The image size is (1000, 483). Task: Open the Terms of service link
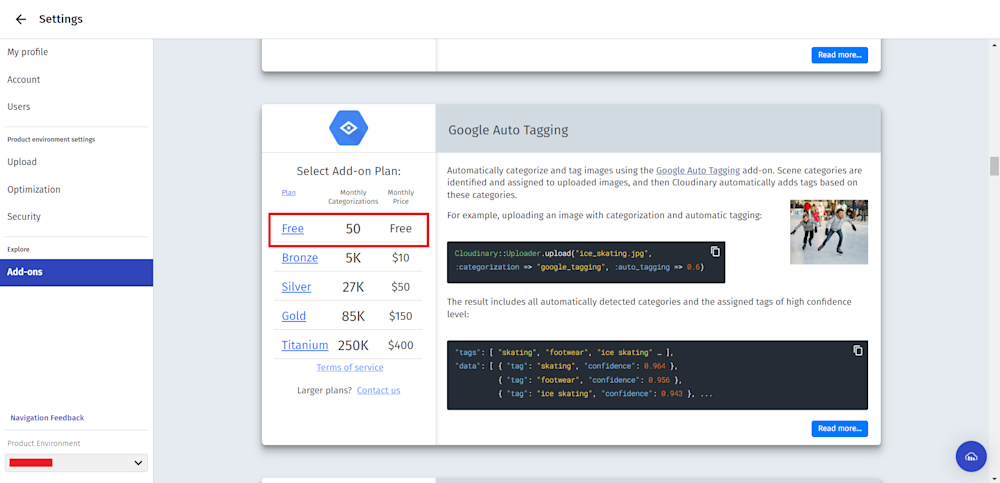[x=350, y=368]
